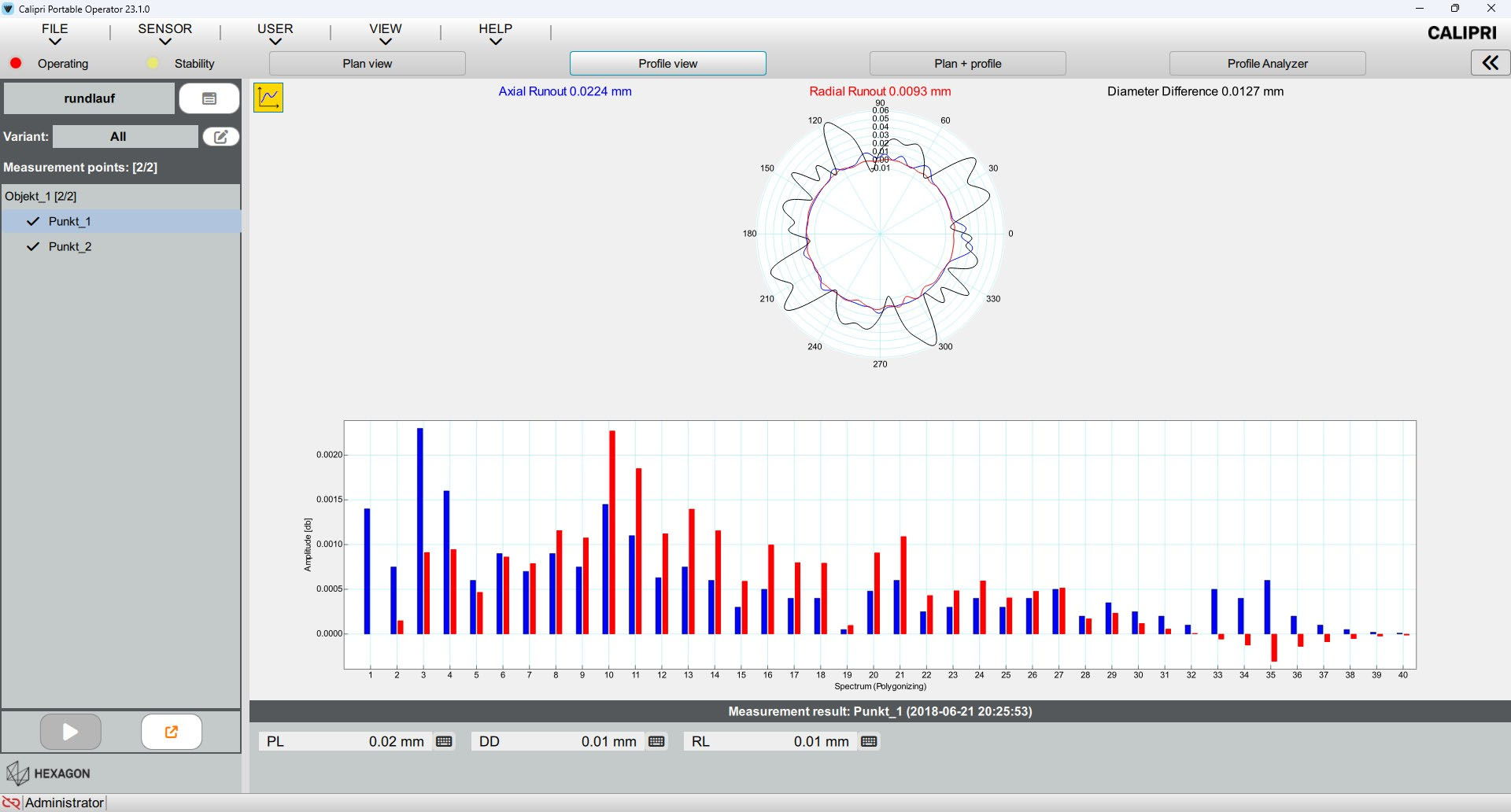
Task: Open the HELP menu
Action: point(495,33)
